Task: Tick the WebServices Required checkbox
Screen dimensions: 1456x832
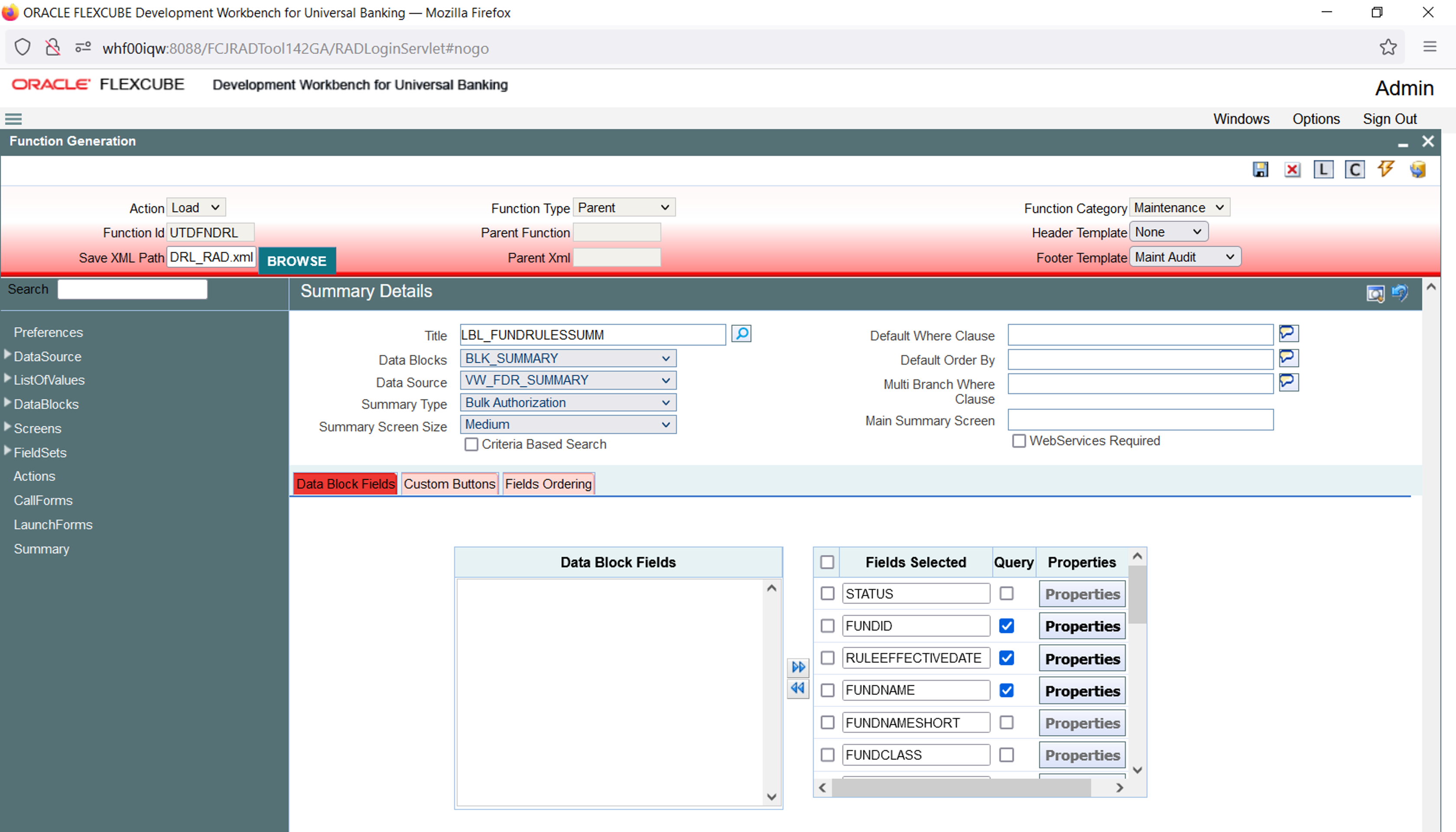Action: (x=1019, y=441)
